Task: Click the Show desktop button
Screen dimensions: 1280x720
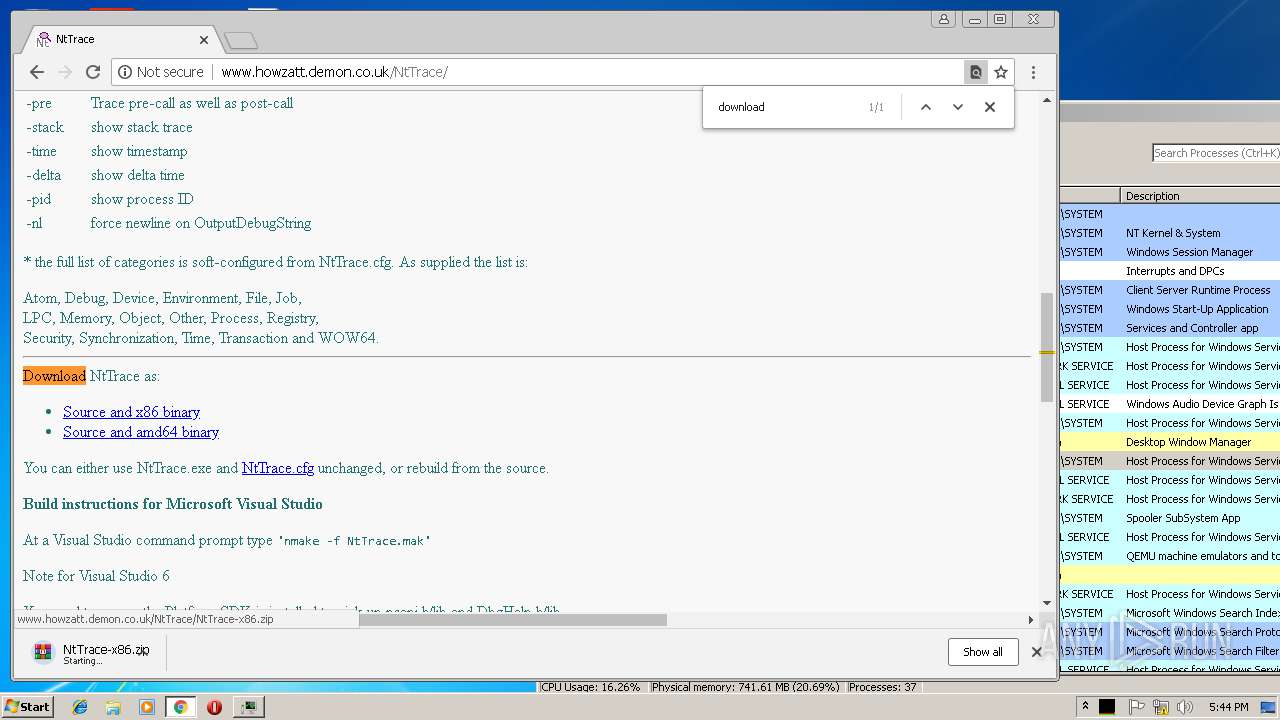Action: 1270,707
